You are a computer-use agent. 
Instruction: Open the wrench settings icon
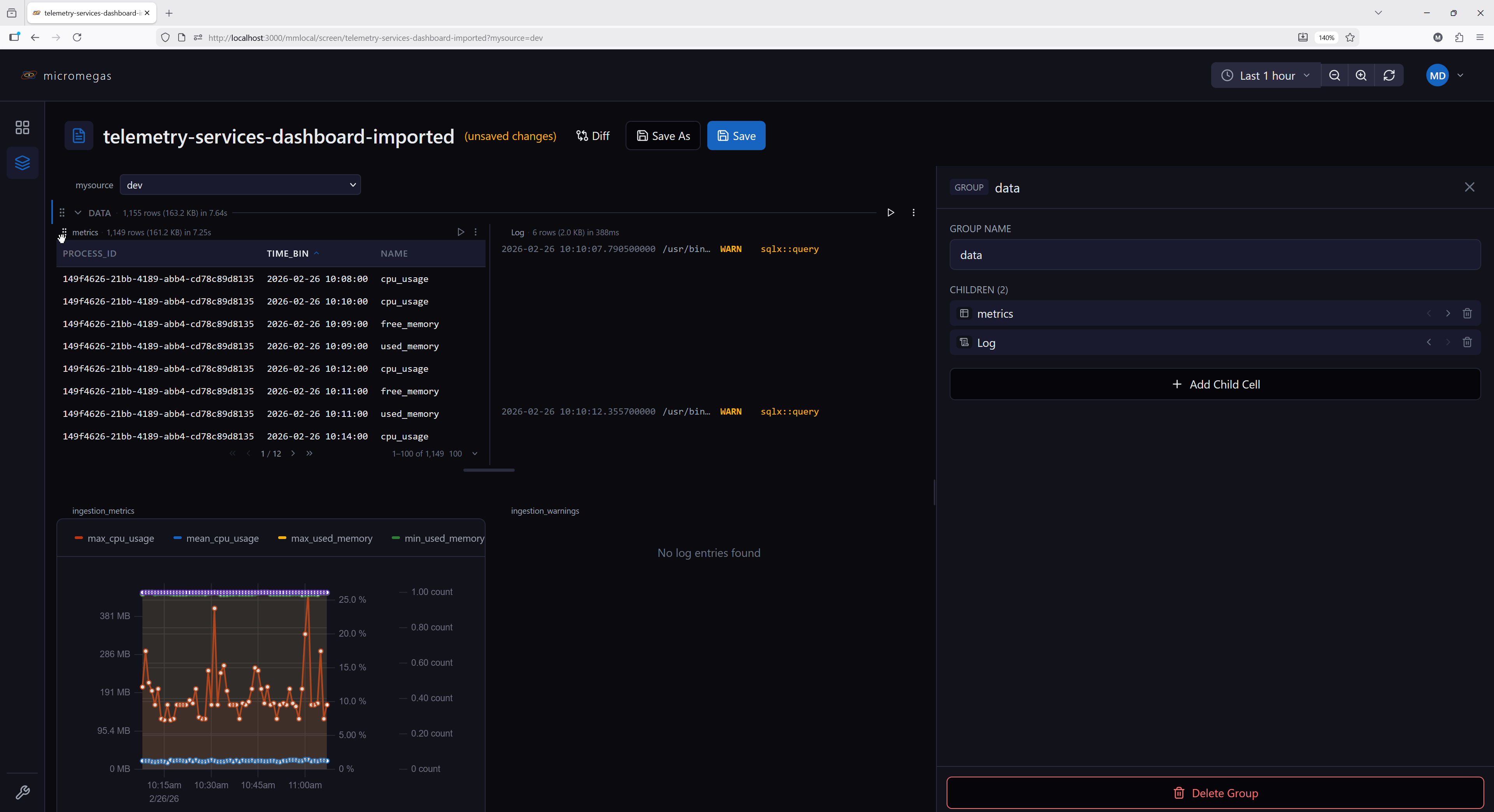tap(22, 792)
